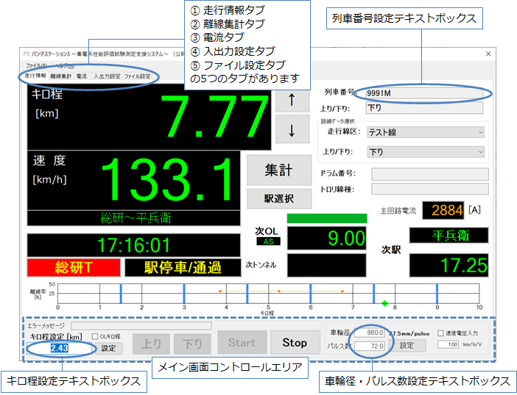Click the 駅選択 button
Viewport: 517px width, 395px height.
(279, 199)
